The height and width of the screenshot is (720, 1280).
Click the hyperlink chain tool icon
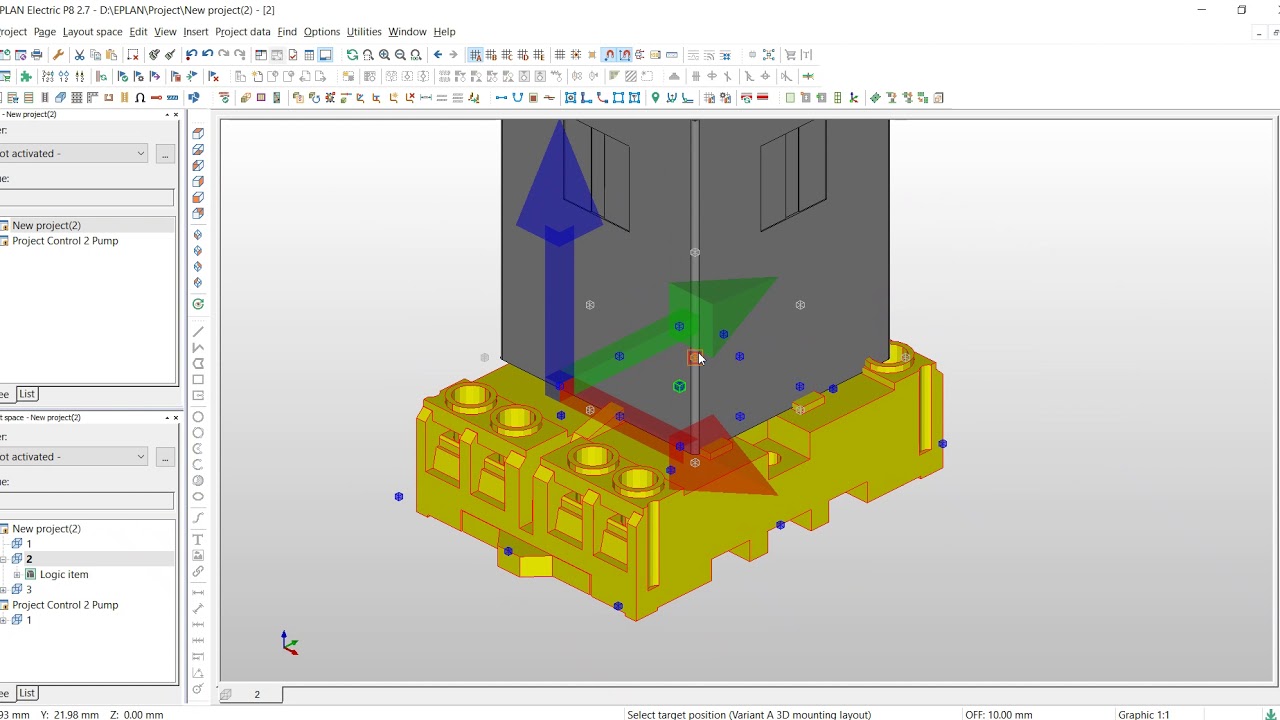pyautogui.click(x=198, y=571)
